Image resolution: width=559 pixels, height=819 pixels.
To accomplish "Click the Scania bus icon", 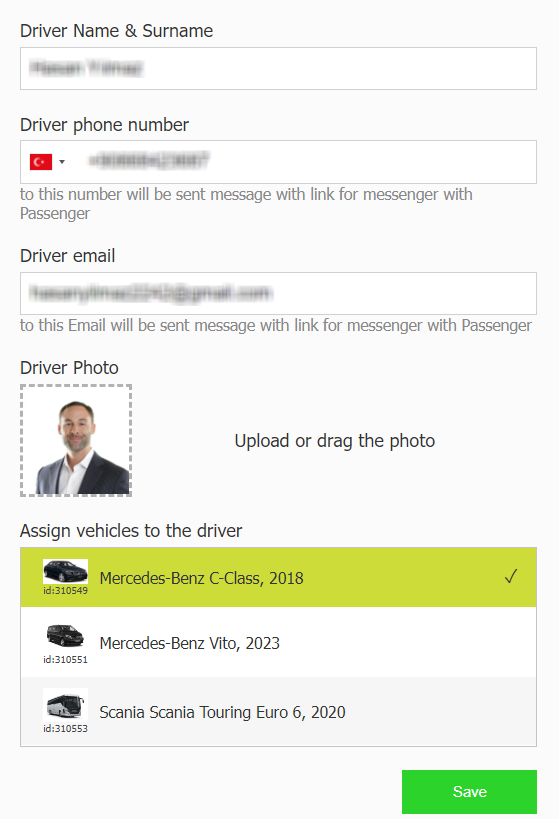I will pyautogui.click(x=65, y=705).
